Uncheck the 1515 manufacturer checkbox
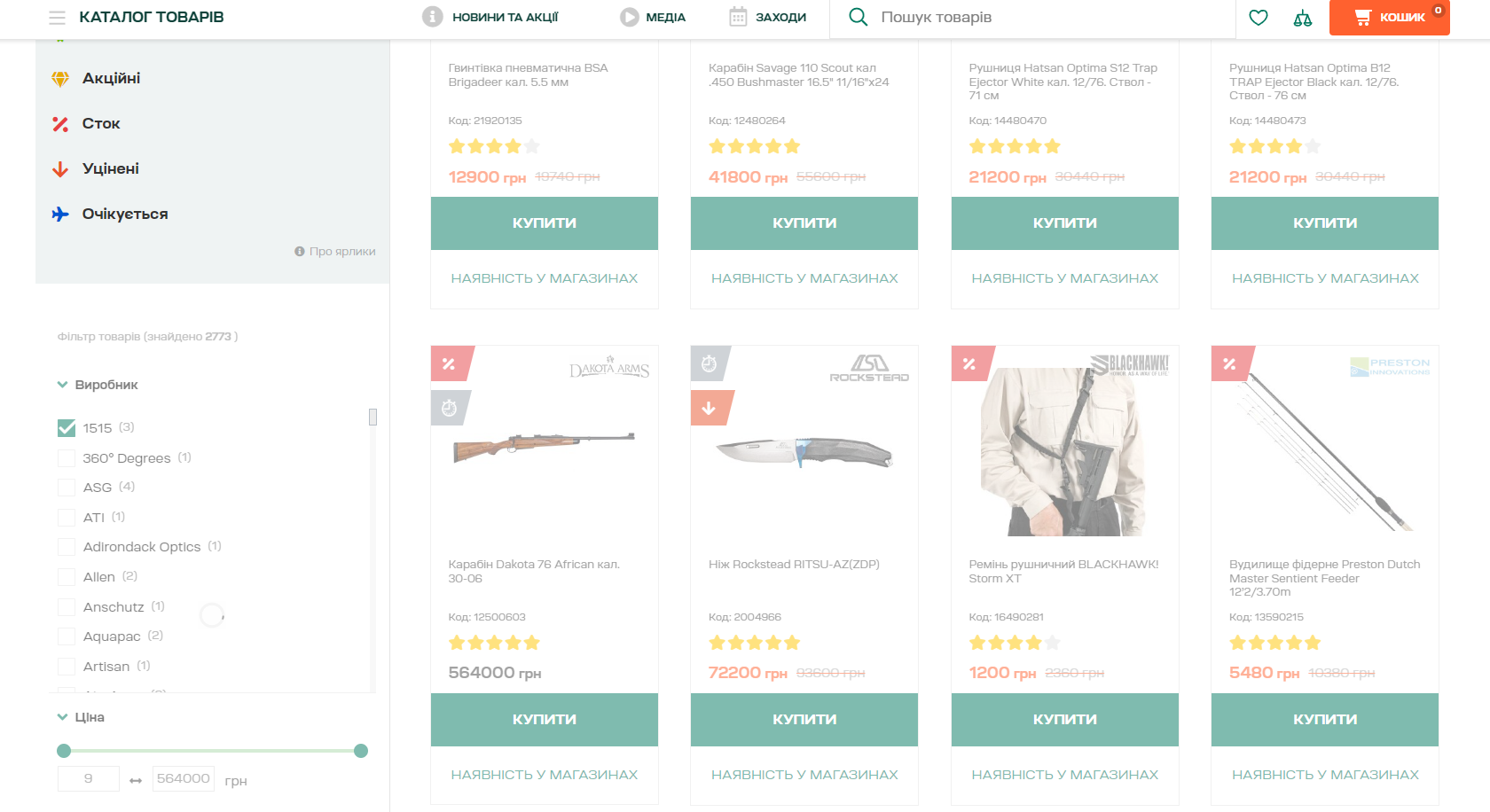This screenshot has height=812, width=1490. click(x=67, y=428)
